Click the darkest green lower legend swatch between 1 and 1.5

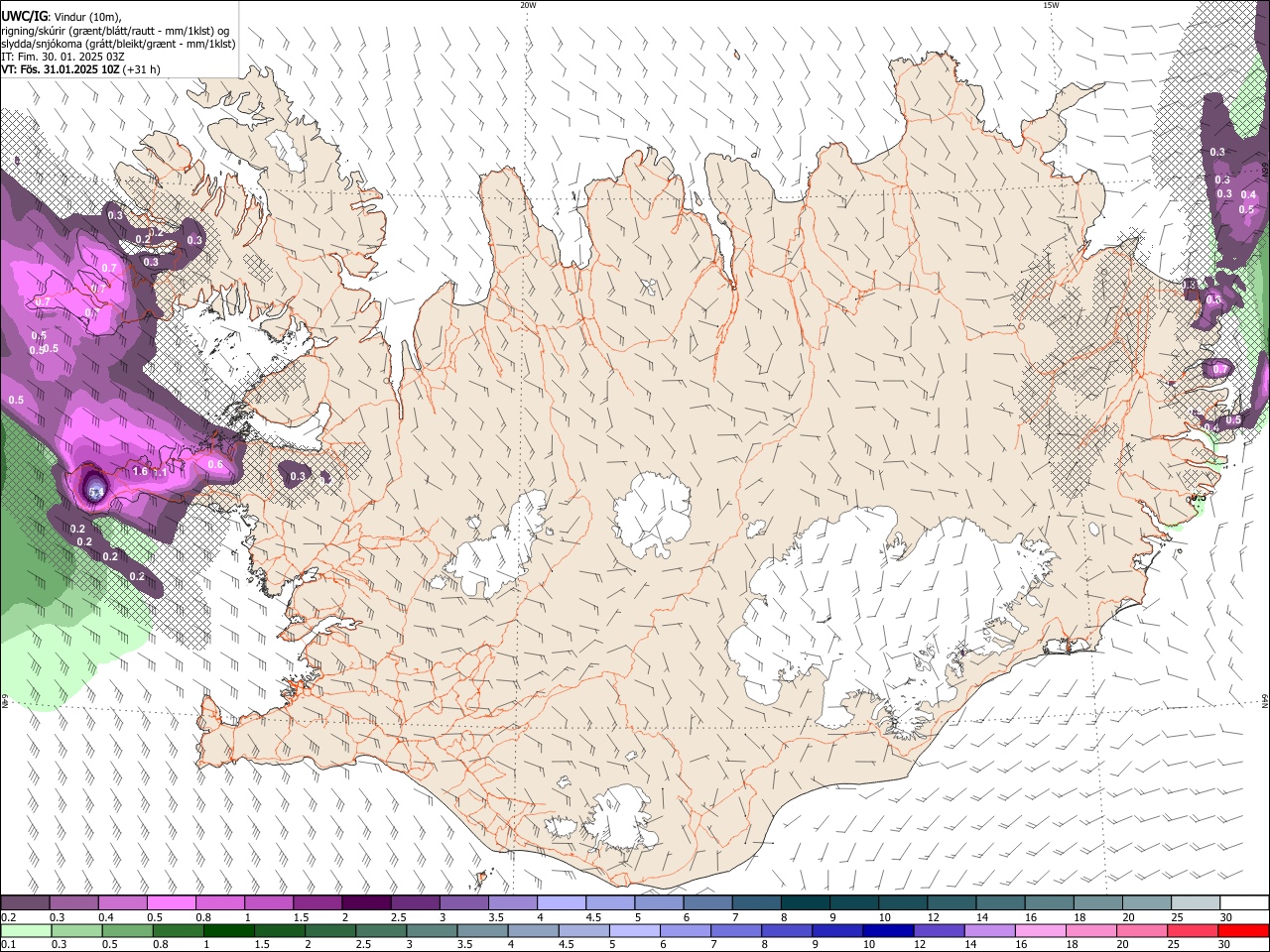pos(228,930)
